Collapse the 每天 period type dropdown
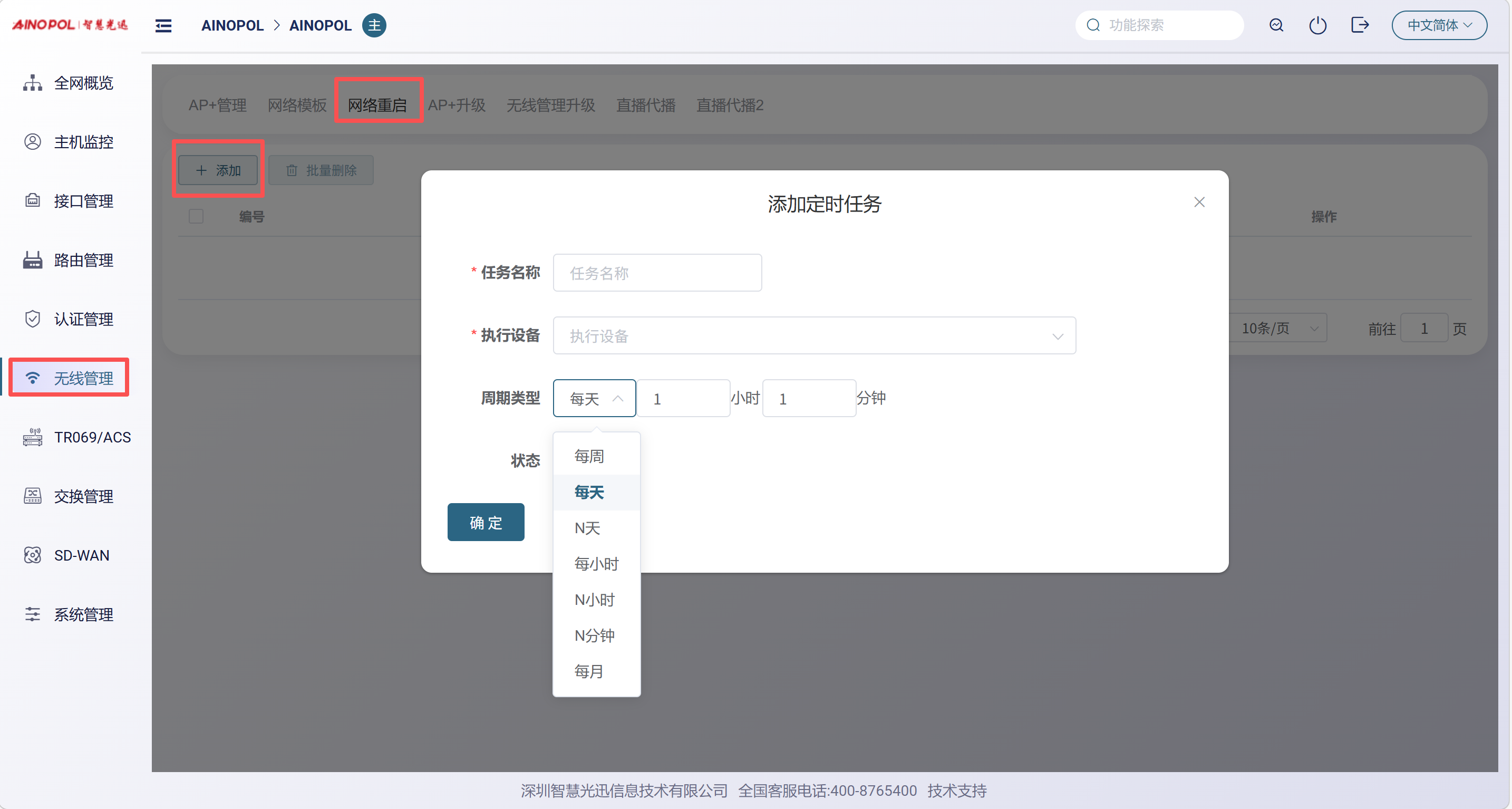The width and height of the screenshot is (1512, 809). click(x=594, y=399)
